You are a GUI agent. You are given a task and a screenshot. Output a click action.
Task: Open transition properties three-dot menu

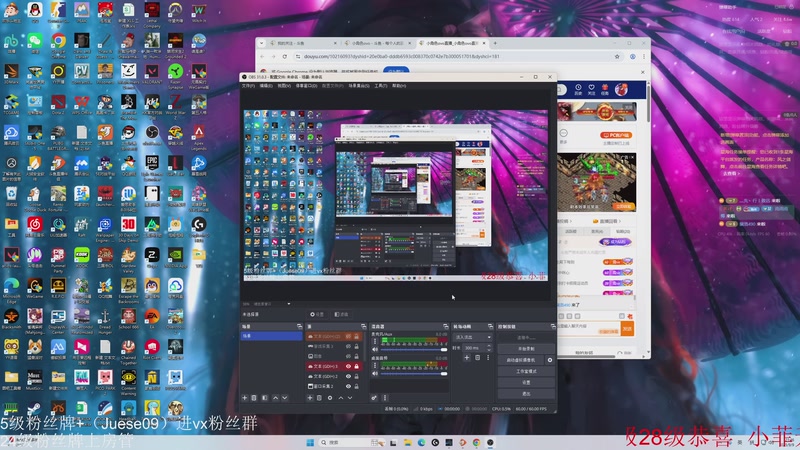(488, 358)
